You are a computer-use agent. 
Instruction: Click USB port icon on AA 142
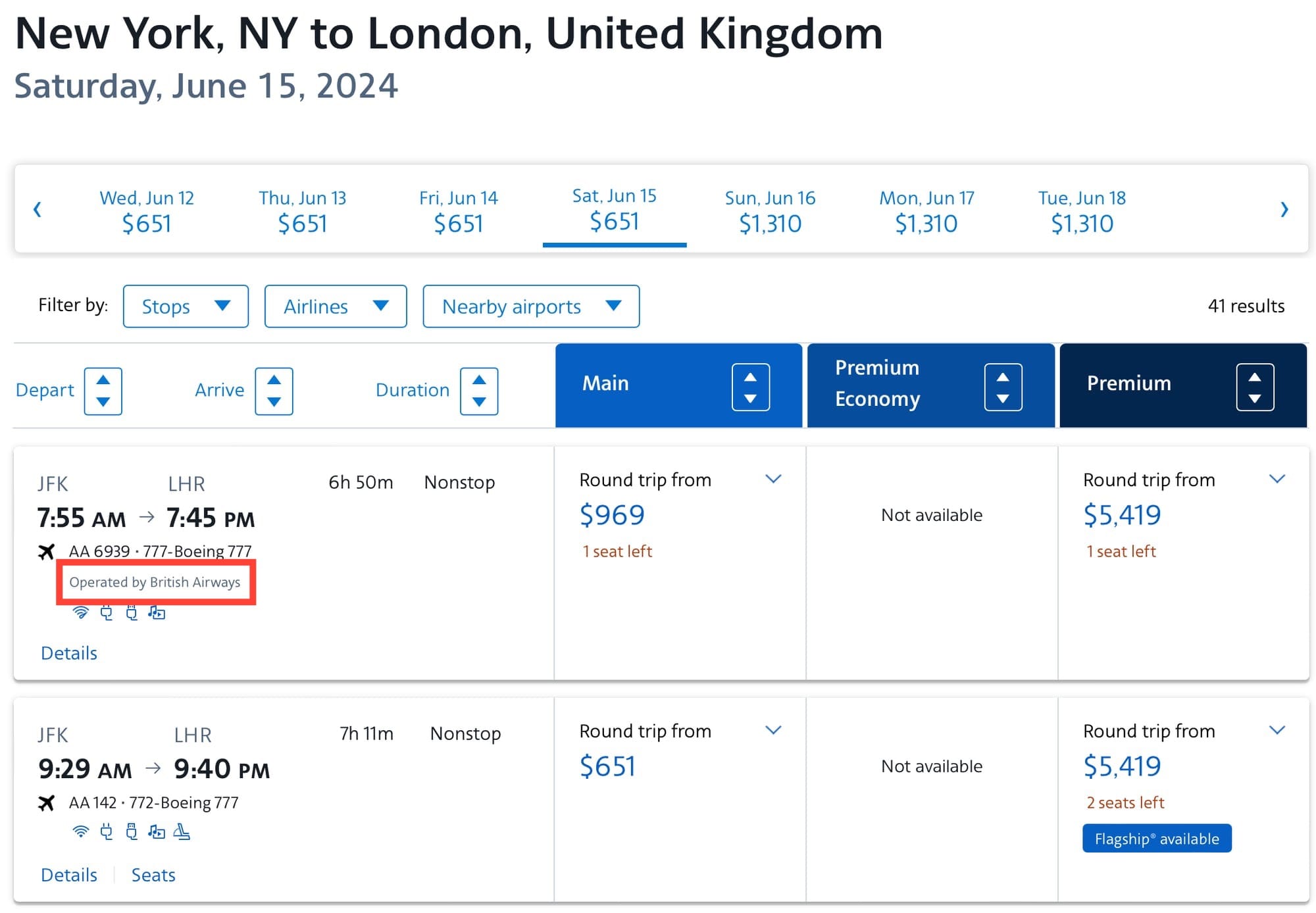point(132,832)
